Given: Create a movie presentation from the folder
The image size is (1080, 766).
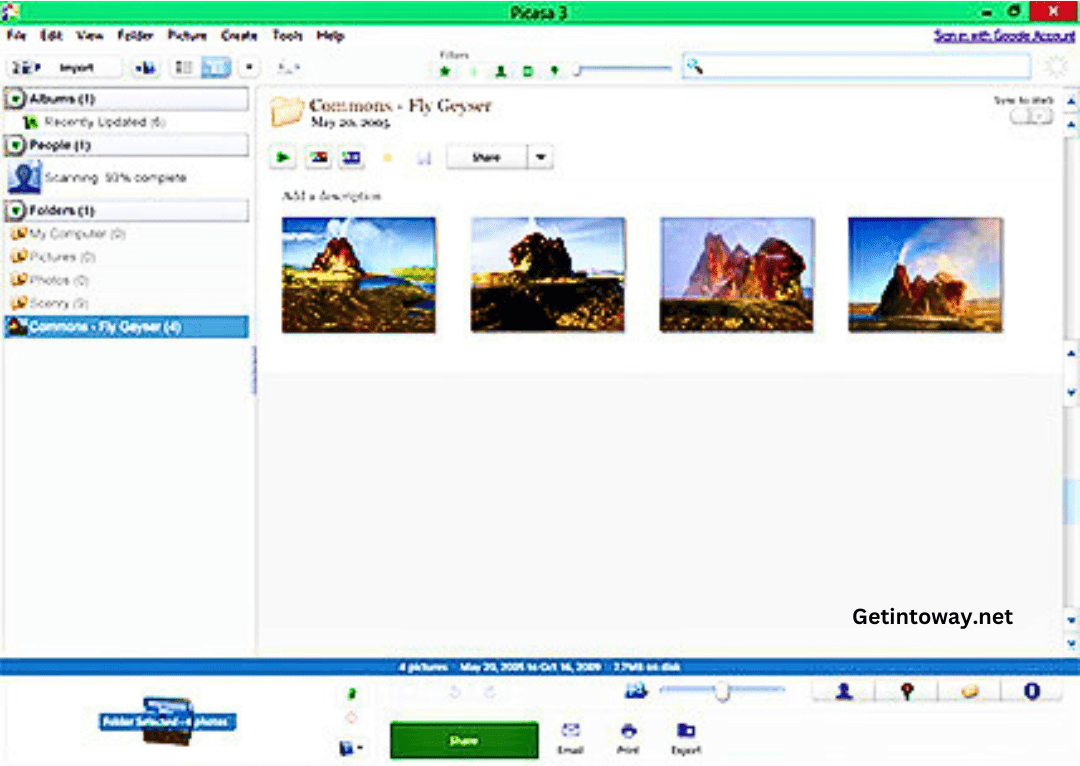Looking at the screenshot, I should tap(351, 158).
